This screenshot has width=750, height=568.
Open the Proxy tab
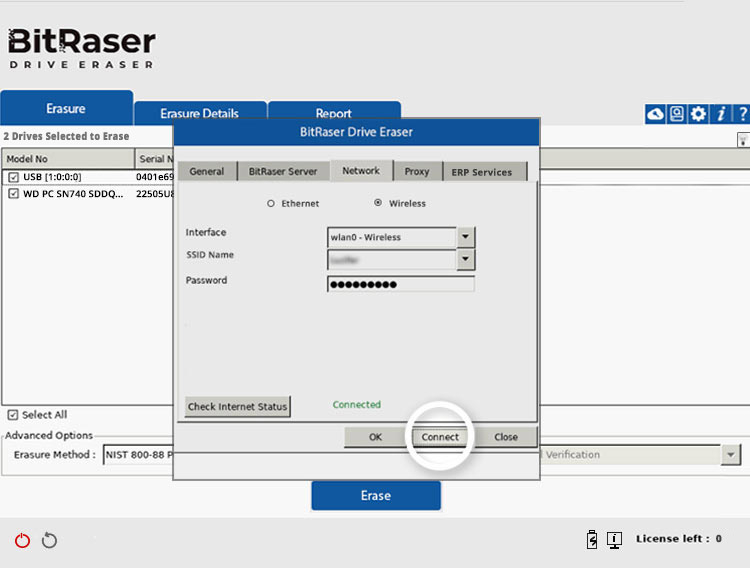tap(417, 171)
